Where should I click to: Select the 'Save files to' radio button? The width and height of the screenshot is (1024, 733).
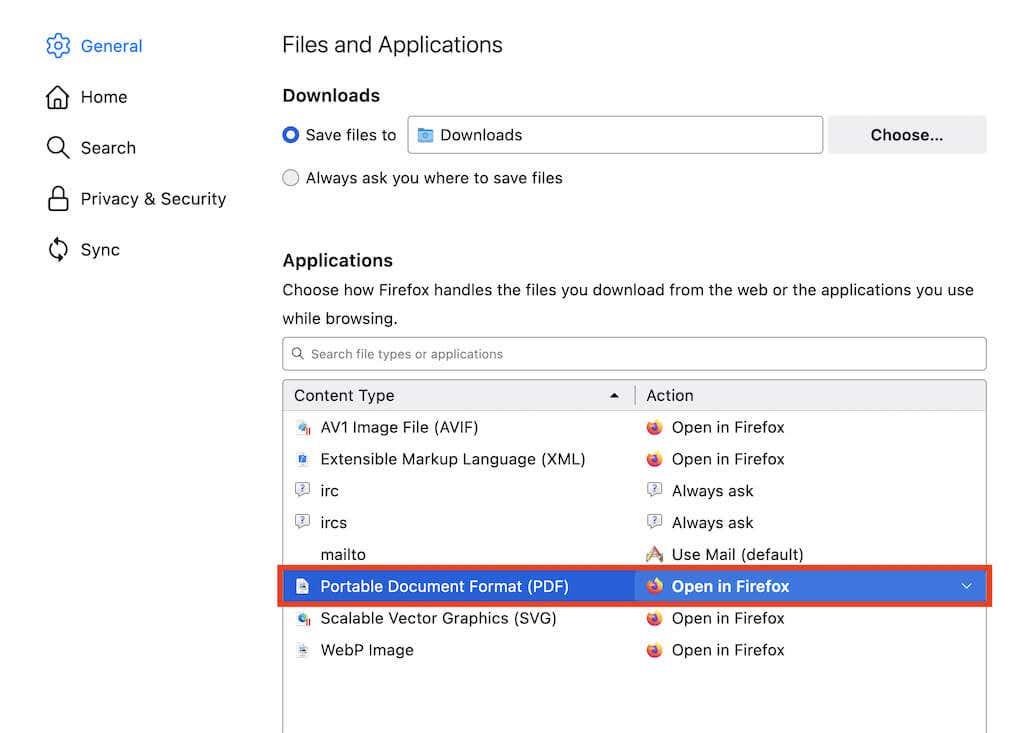click(x=291, y=135)
